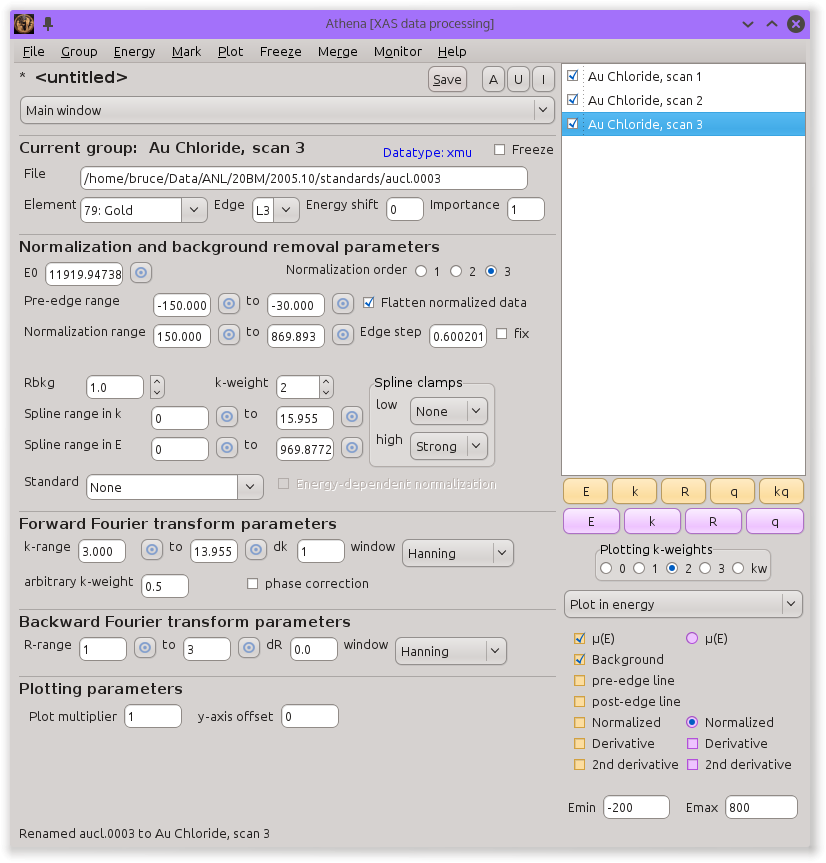This screenshot has height=863, width=826.
Task: Click the pluck button next to E0
Action: click(x=141, y=272)
